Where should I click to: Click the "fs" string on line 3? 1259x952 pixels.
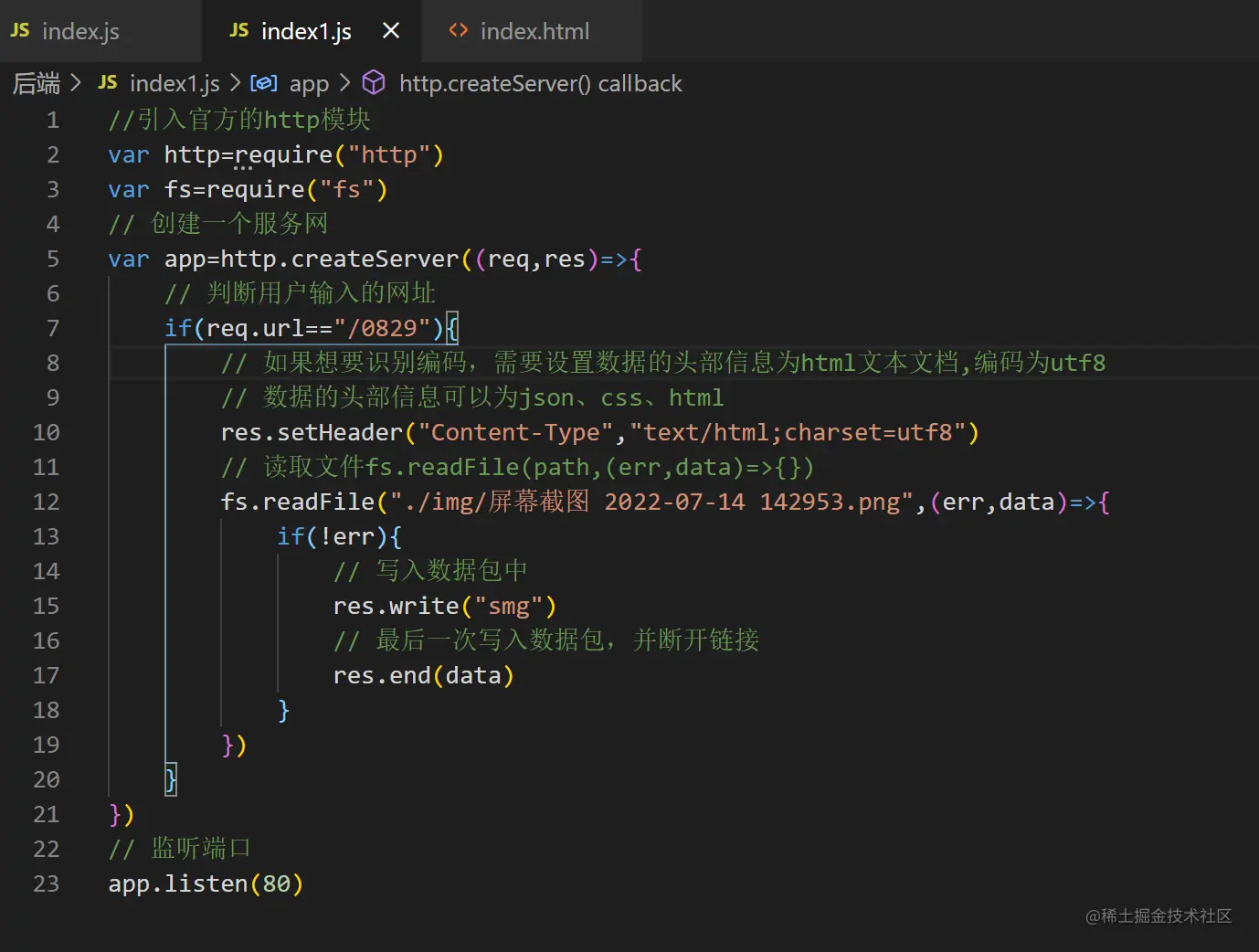tap(347, 189)
